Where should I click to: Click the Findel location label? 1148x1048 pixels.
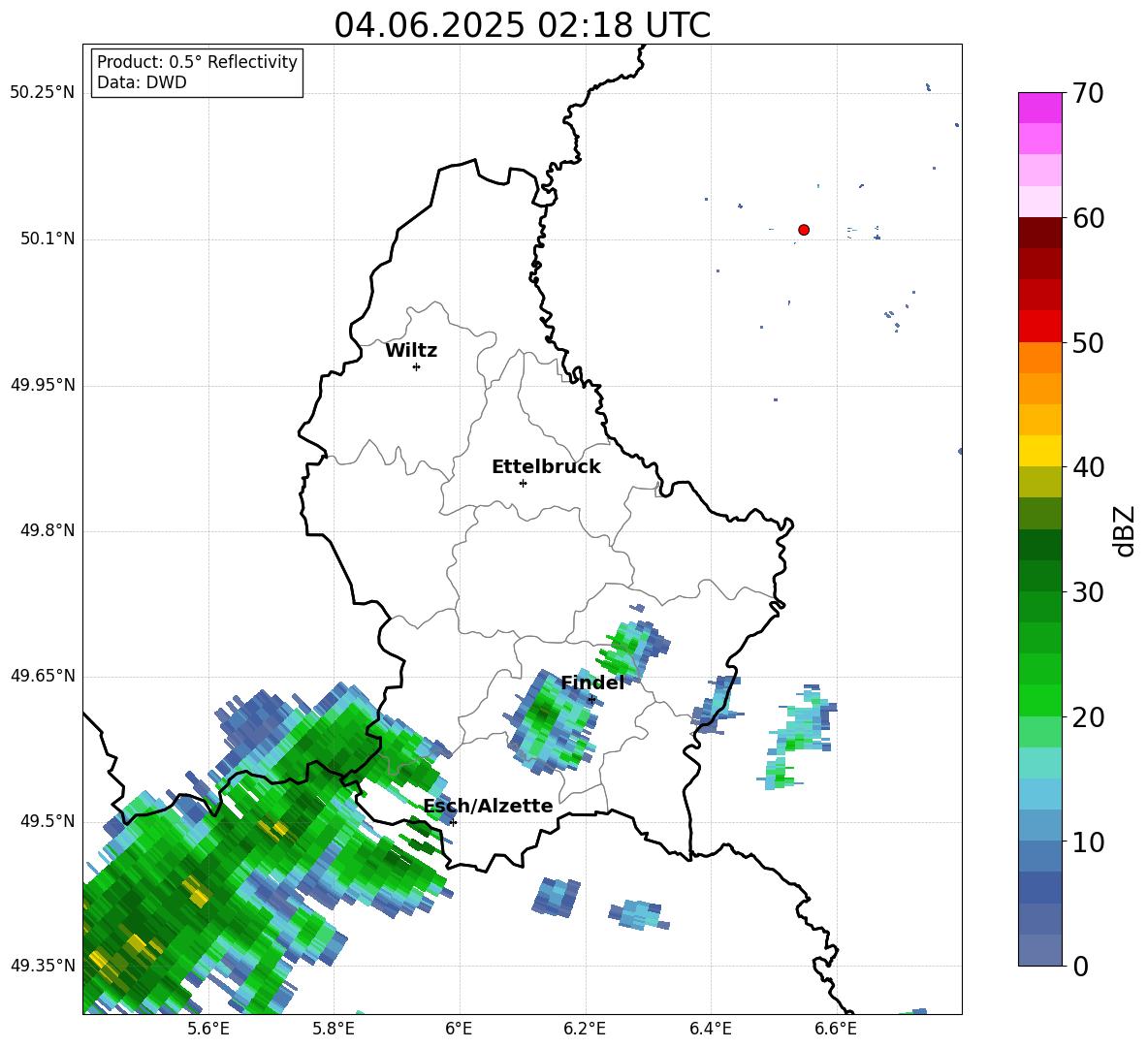pos(592,683)
